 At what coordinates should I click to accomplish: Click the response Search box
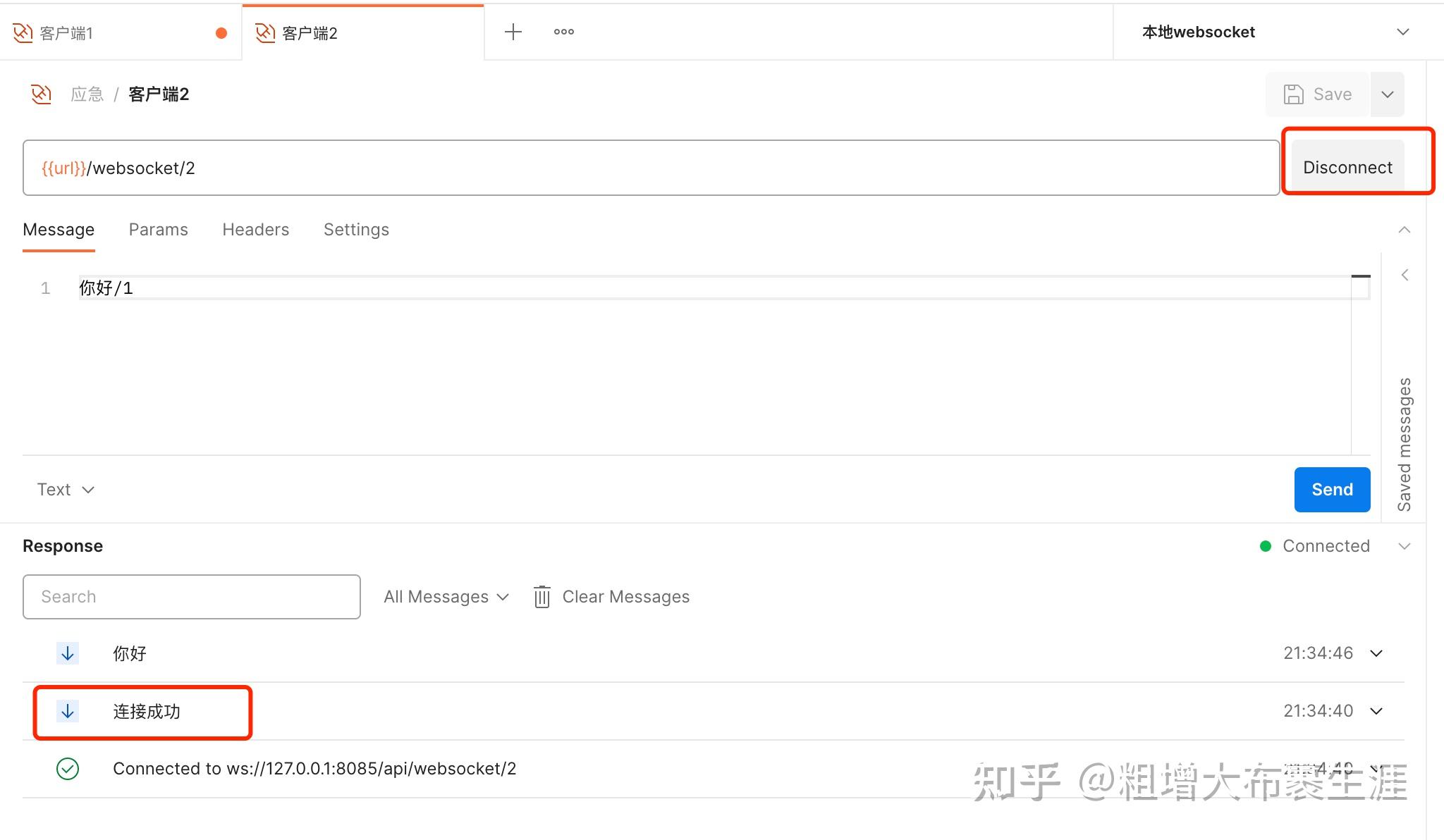[191, 597]
